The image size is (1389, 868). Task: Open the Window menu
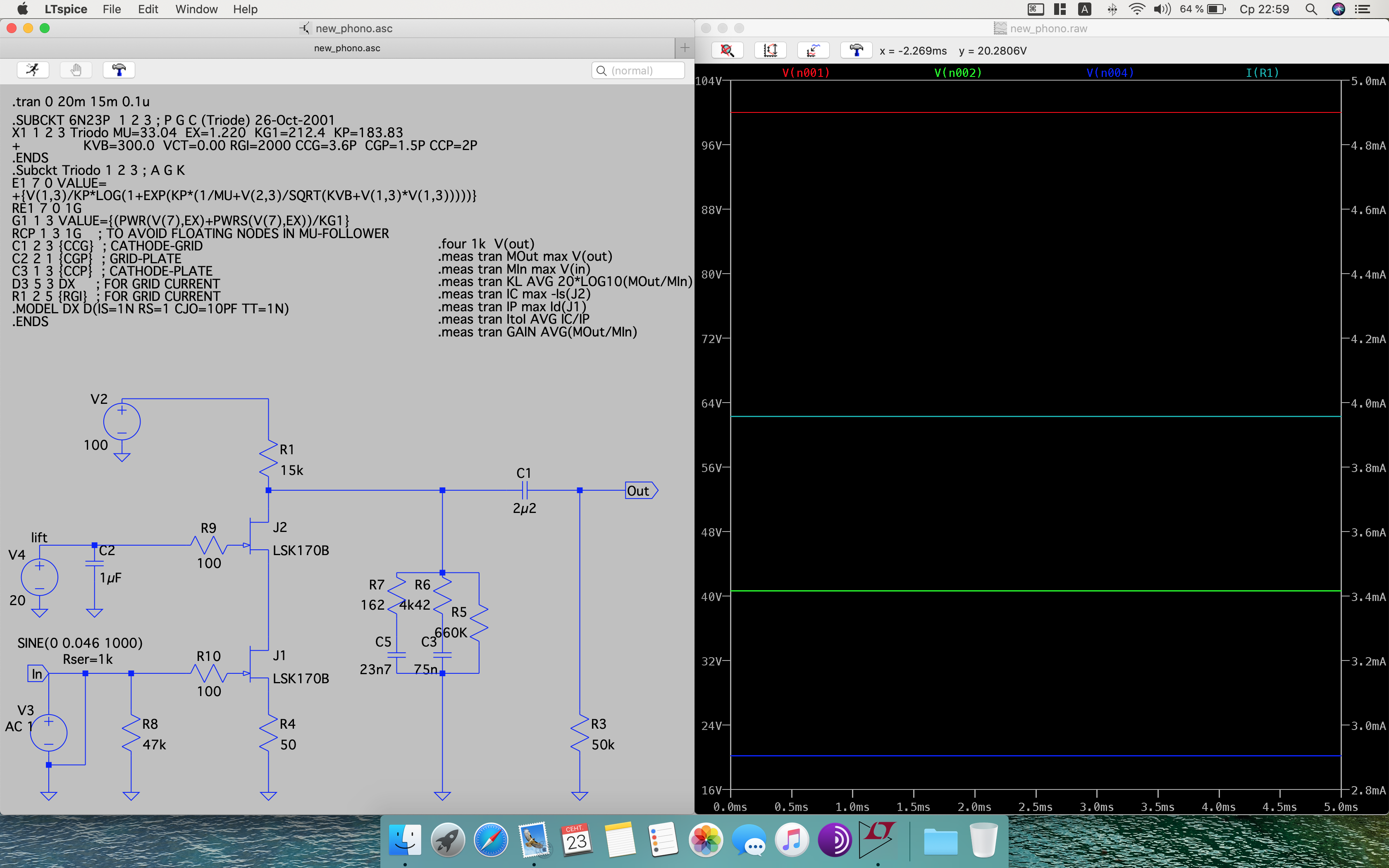196,9
